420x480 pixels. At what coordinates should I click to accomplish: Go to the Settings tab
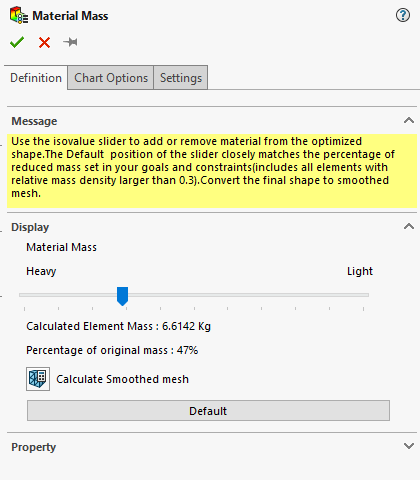coord(181,78)
